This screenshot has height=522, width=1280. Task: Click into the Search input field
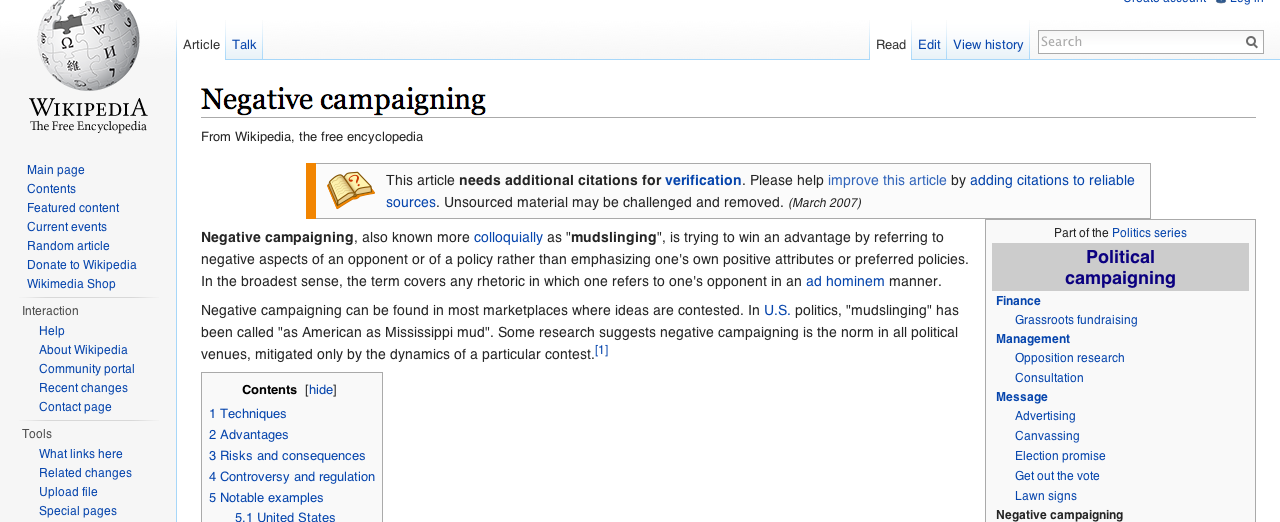[1140, 42]
